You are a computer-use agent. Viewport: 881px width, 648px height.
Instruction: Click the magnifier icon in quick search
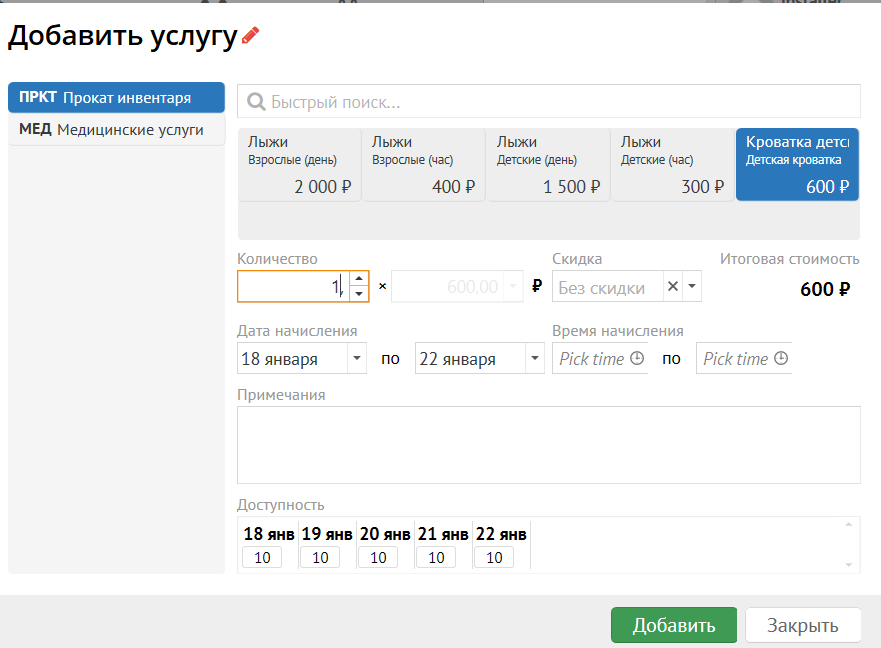coord(256,102)
